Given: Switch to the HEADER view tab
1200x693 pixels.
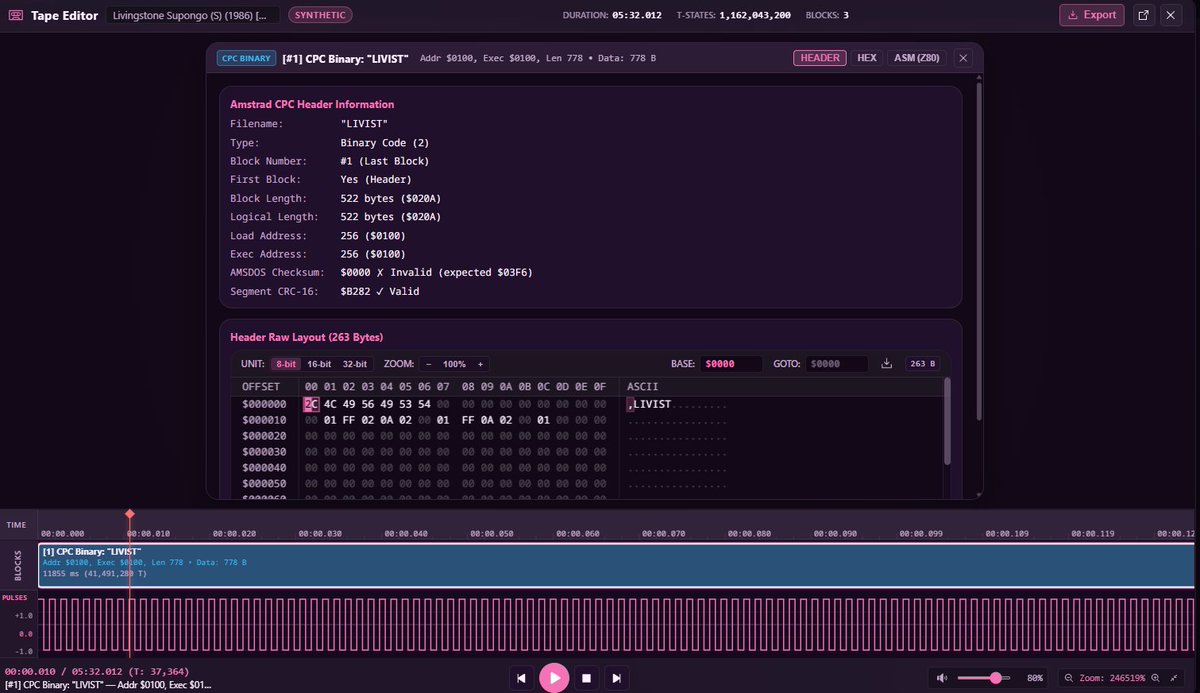Looking at the screenshot, I should [820, 58].
